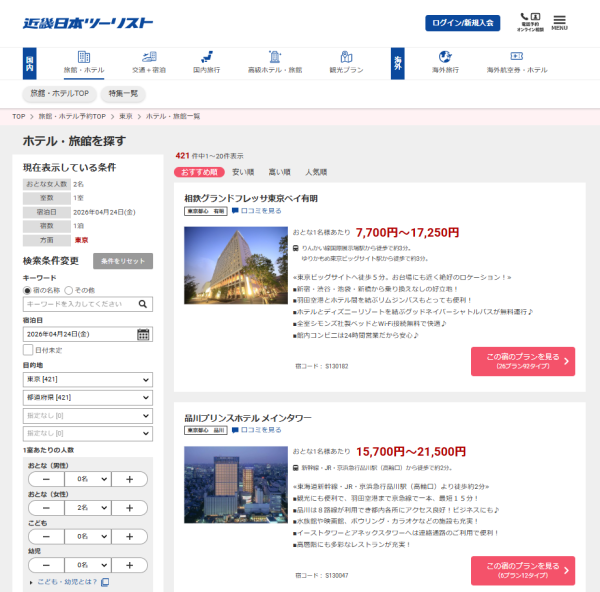Click keyword search magnifier icon
The width and height of the screenshot is (600, 592).
click(143, 304)
